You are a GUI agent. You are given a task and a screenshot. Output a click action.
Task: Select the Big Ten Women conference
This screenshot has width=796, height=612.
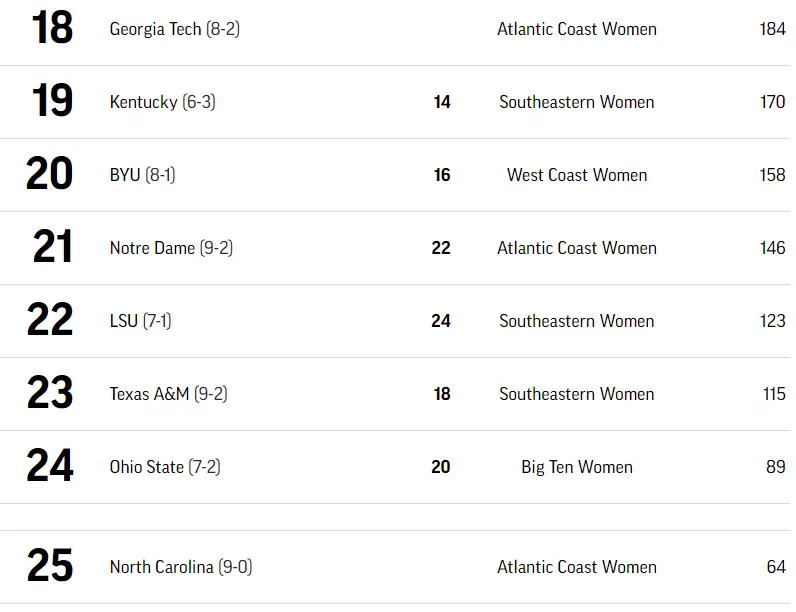(x=577, y=467)
